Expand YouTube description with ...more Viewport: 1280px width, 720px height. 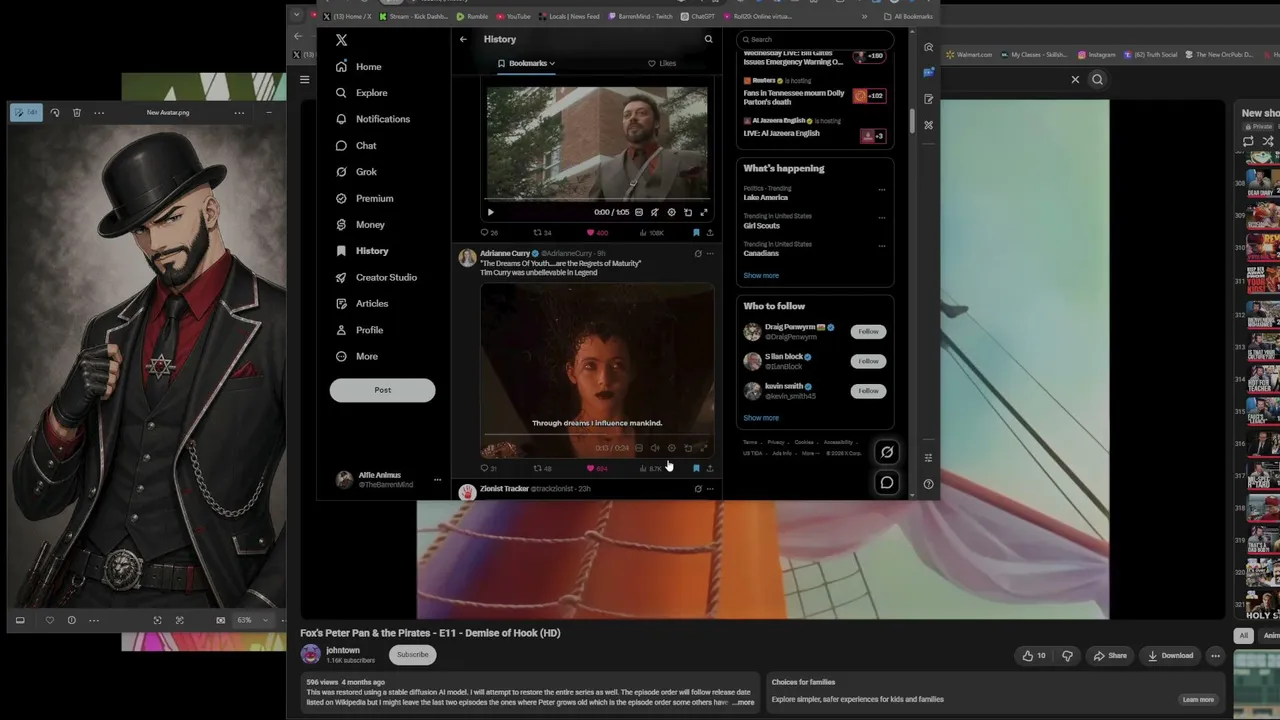(x=743, y=702)
